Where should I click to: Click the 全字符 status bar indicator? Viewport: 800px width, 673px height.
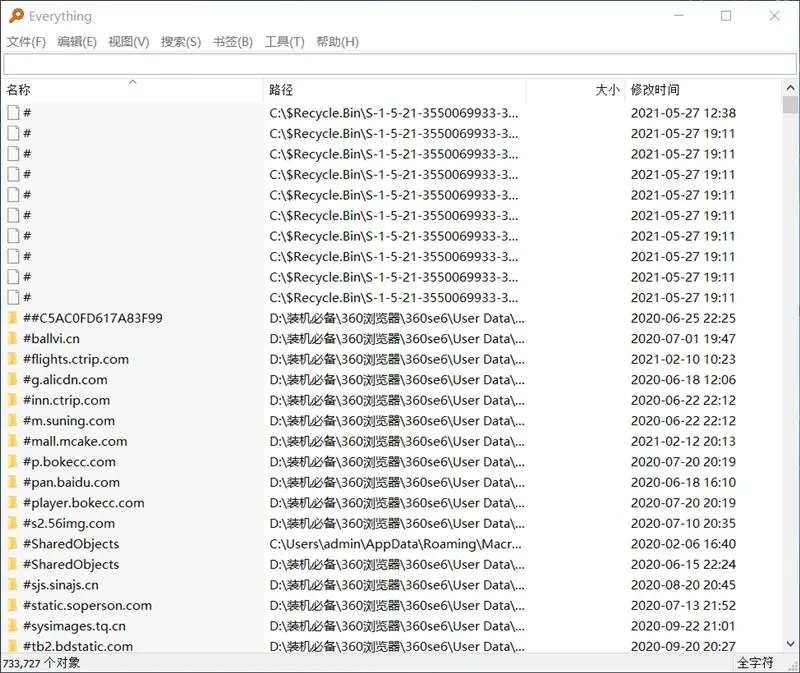[x=755, y=663]
